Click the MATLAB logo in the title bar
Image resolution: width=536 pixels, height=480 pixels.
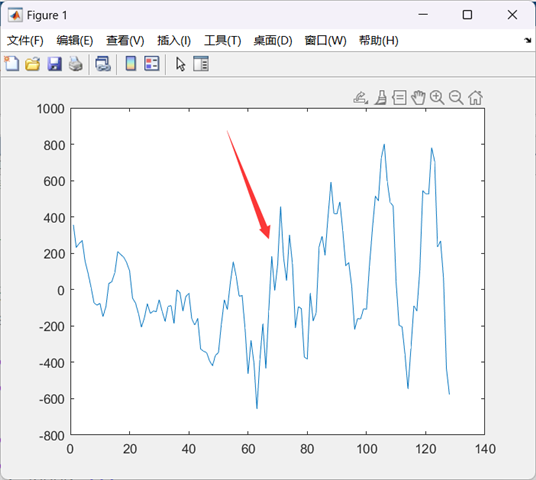[x=15, y=15]
